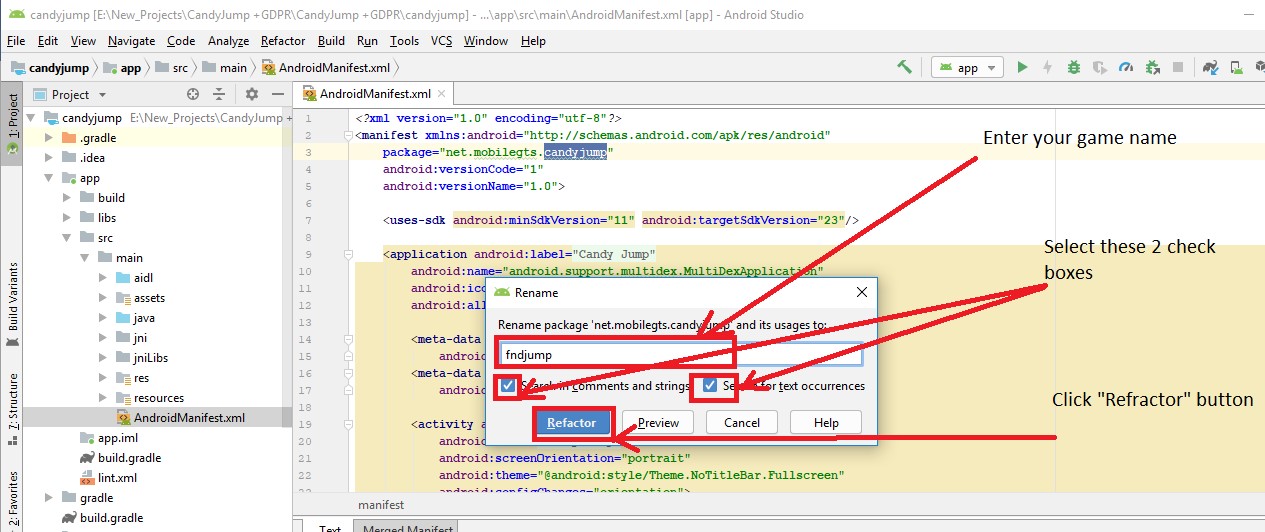Click the scroll-from-source target icon in Project panel

point(193,94)
